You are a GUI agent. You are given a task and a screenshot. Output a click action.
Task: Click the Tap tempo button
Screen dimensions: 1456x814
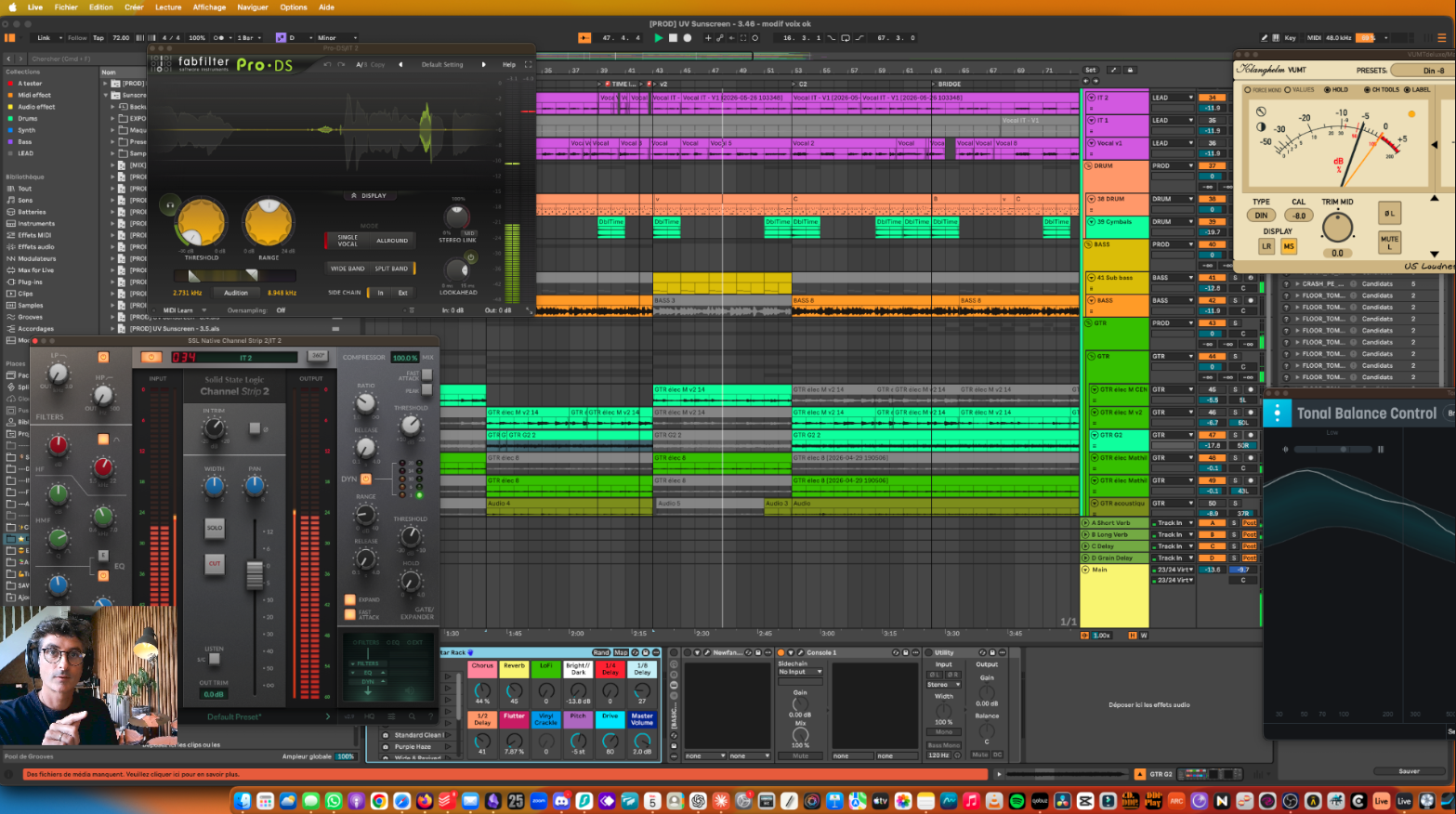[x=98, y=38]
